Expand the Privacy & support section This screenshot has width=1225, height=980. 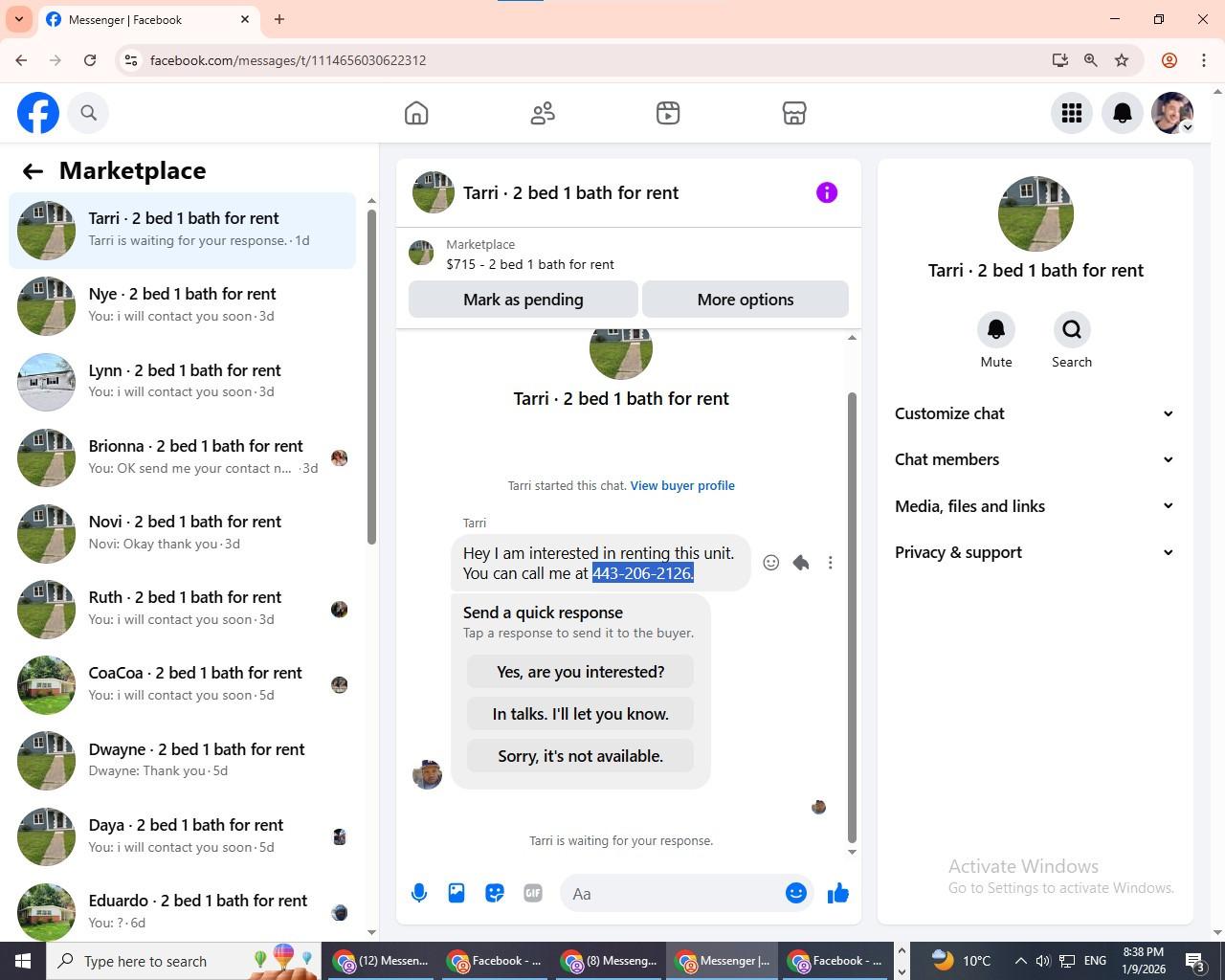[x=1035, y=552]
